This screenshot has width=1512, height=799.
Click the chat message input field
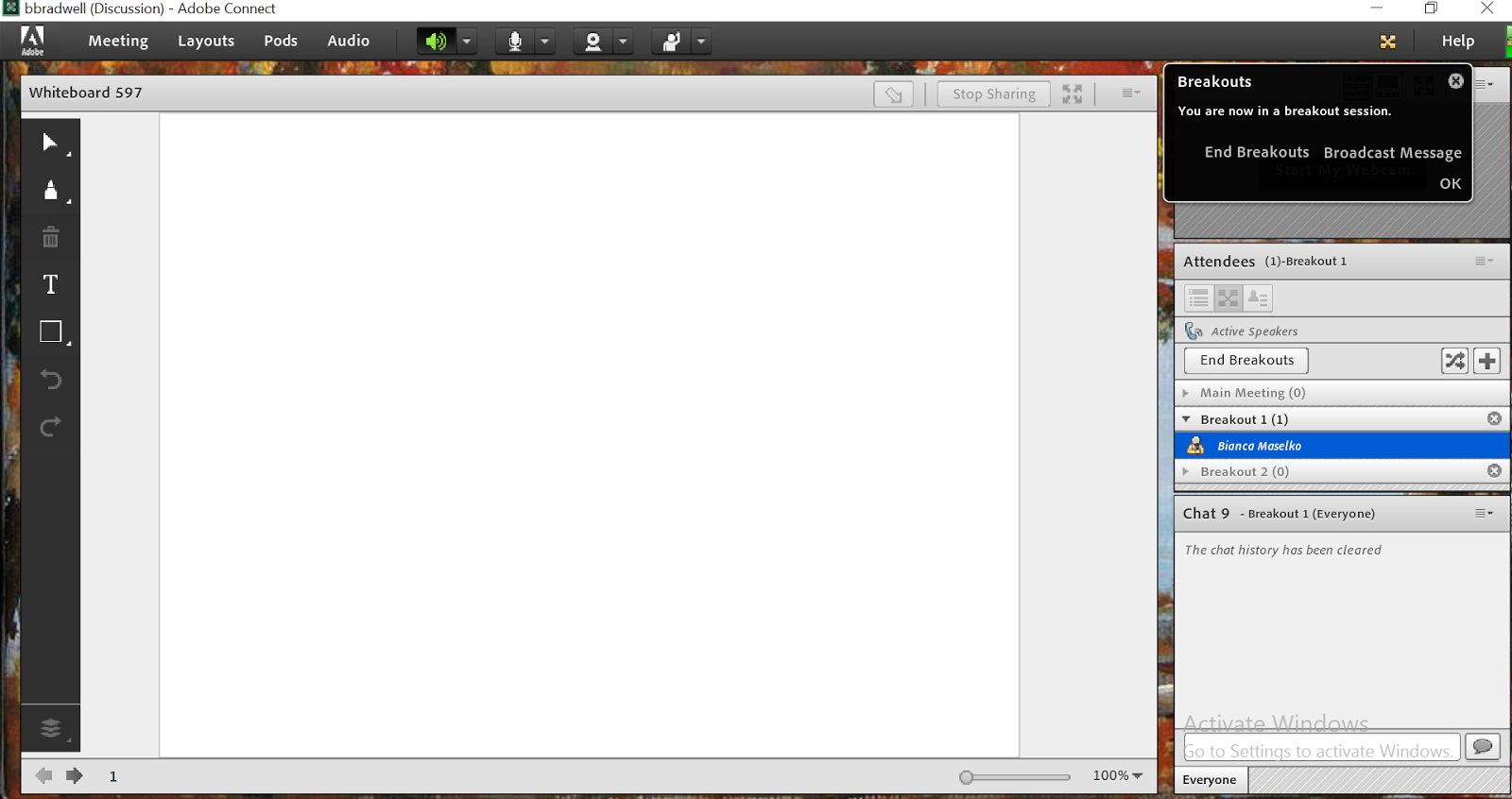tap(1321, 748)
